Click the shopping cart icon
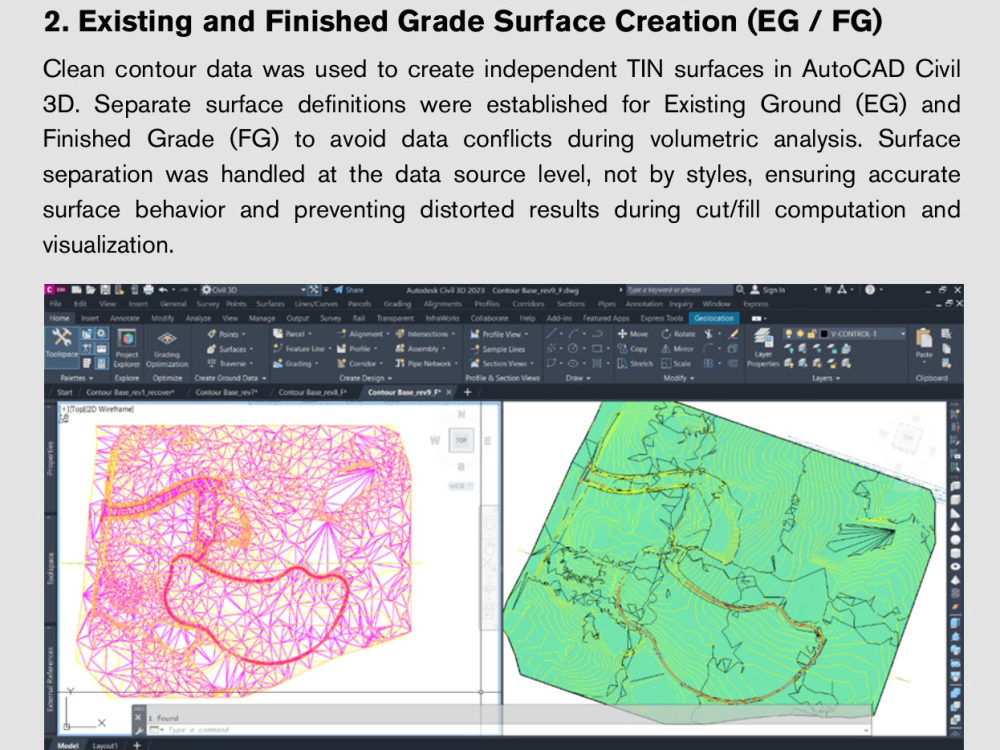 coord(828,290)
